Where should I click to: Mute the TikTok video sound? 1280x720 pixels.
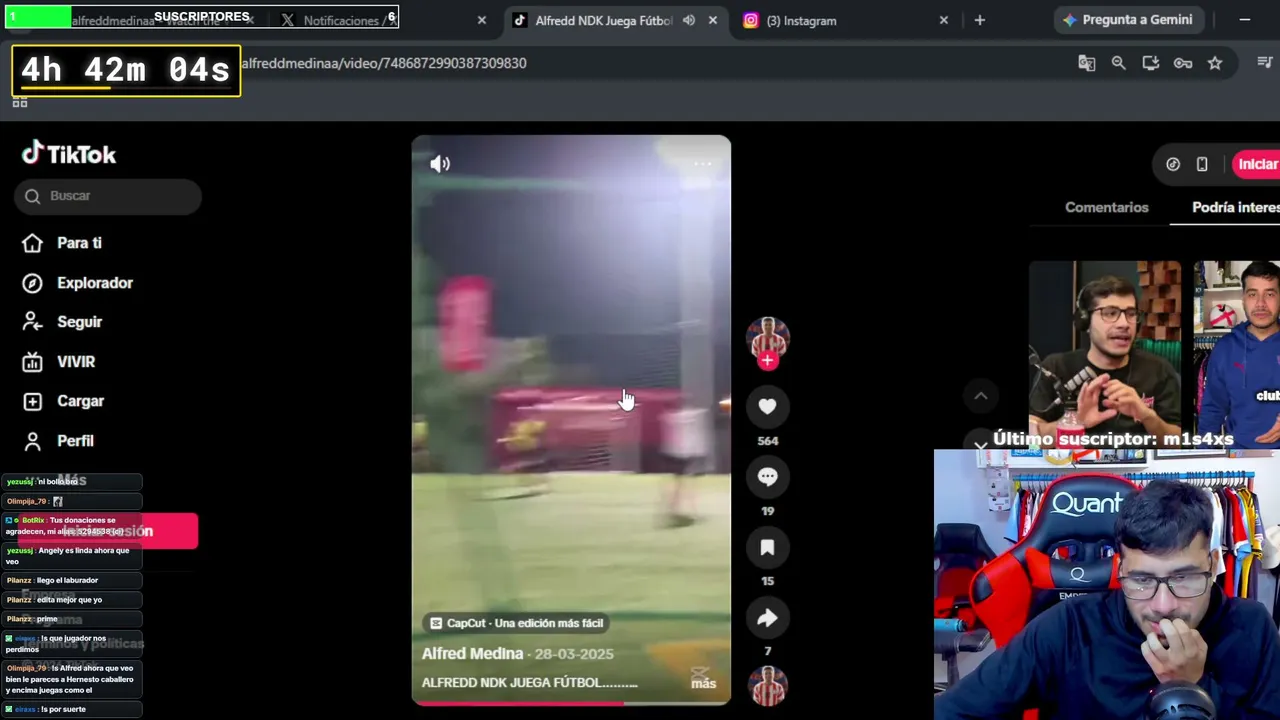(x=440, y=164)
